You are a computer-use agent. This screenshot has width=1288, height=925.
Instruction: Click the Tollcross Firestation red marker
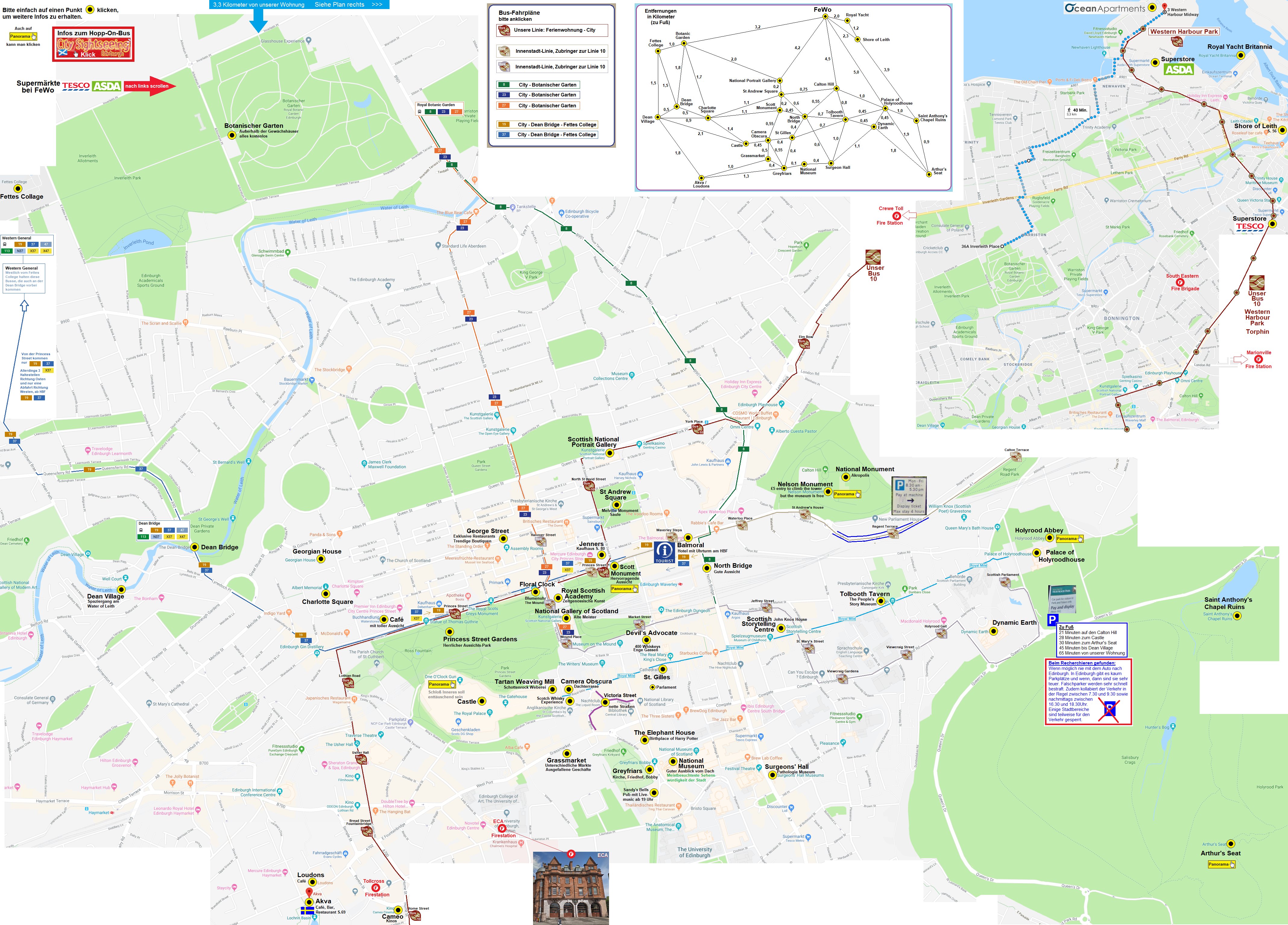point(375,888)
